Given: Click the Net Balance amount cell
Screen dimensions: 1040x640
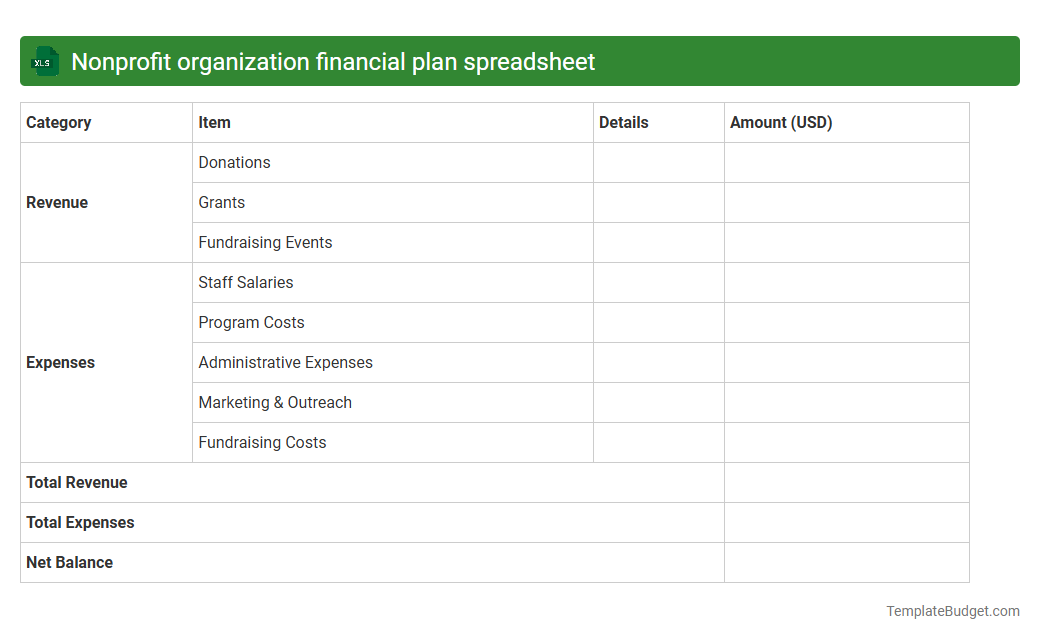Looking at the screenshot, I should (x=846, y=562).
